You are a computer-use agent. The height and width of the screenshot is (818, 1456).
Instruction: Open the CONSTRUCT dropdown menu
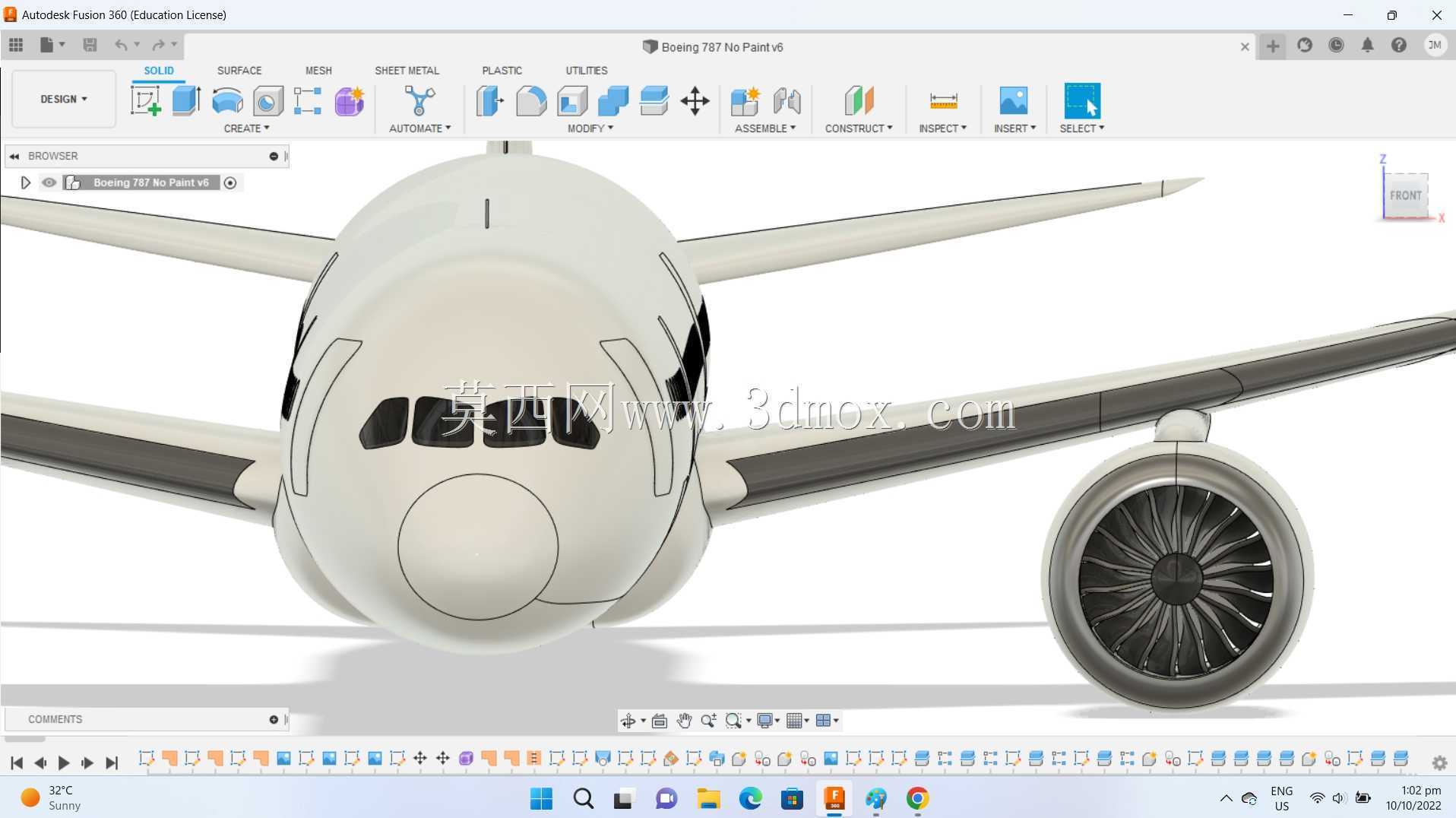tap(859, 128)
